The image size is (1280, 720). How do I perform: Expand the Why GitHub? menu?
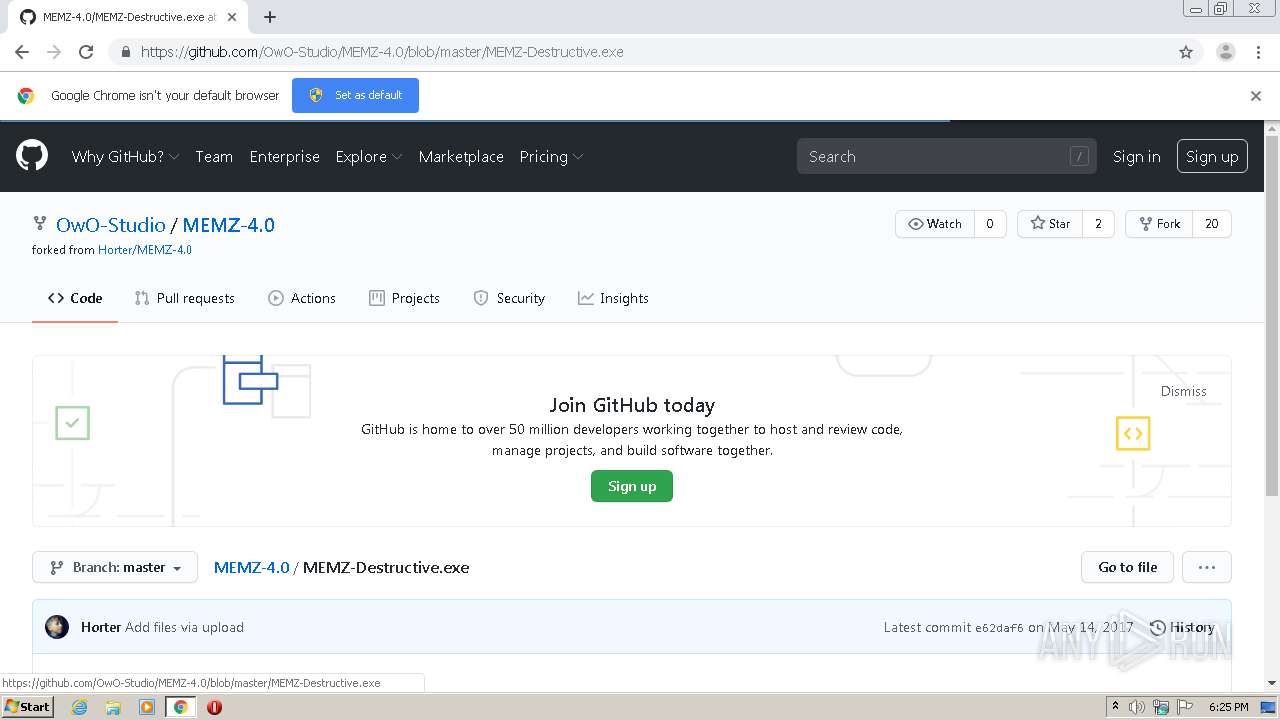point(125,156)
